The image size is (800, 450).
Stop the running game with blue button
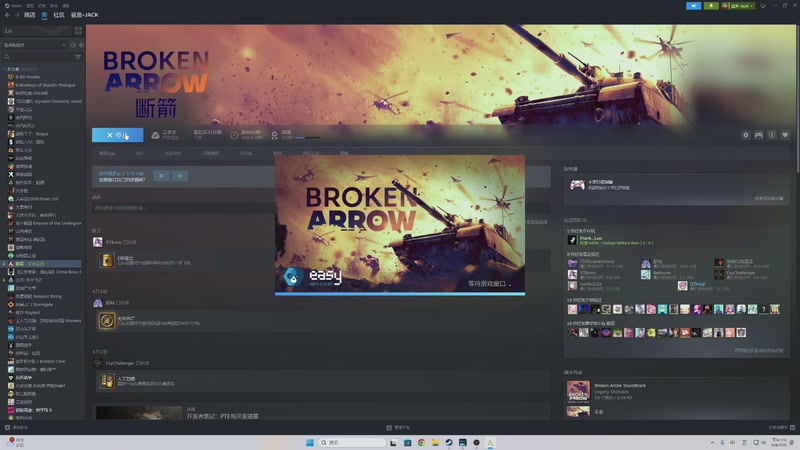(117, 135)
